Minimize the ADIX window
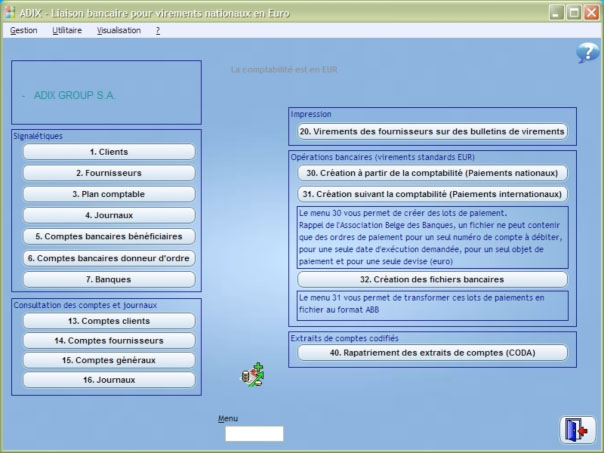This screenshot has height=453, width=604. pyautogui.click(x=556, y=13)
